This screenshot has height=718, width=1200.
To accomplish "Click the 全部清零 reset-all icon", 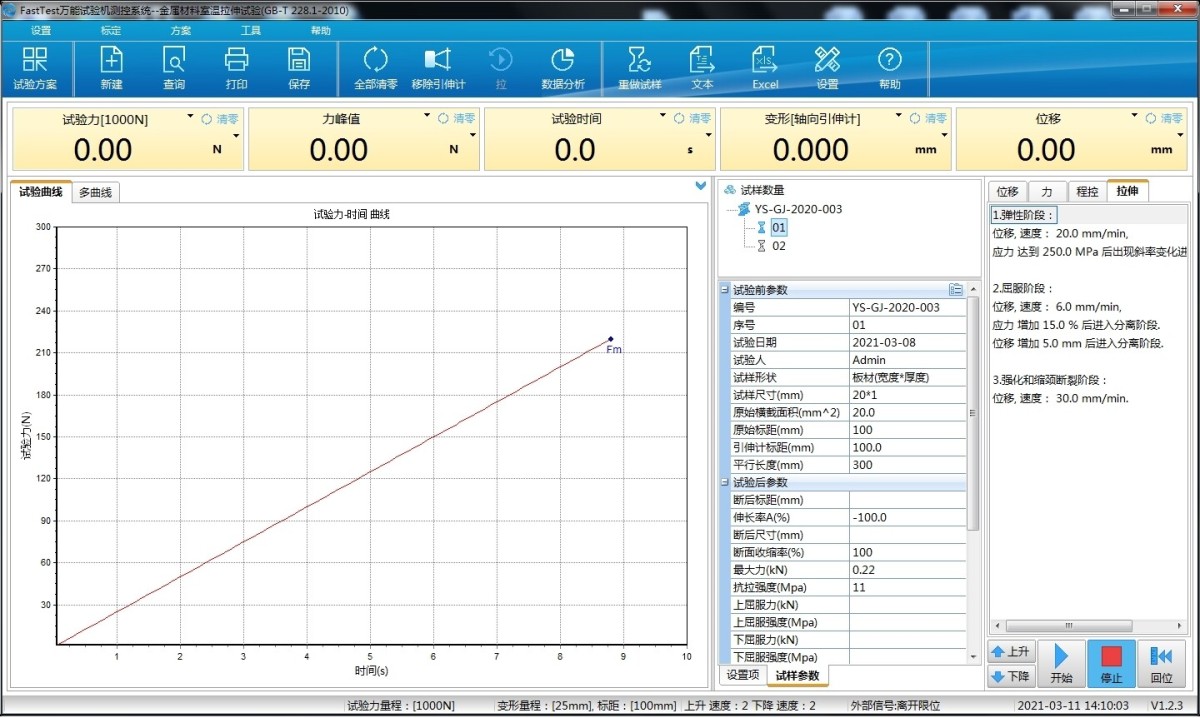I will 376,68.
